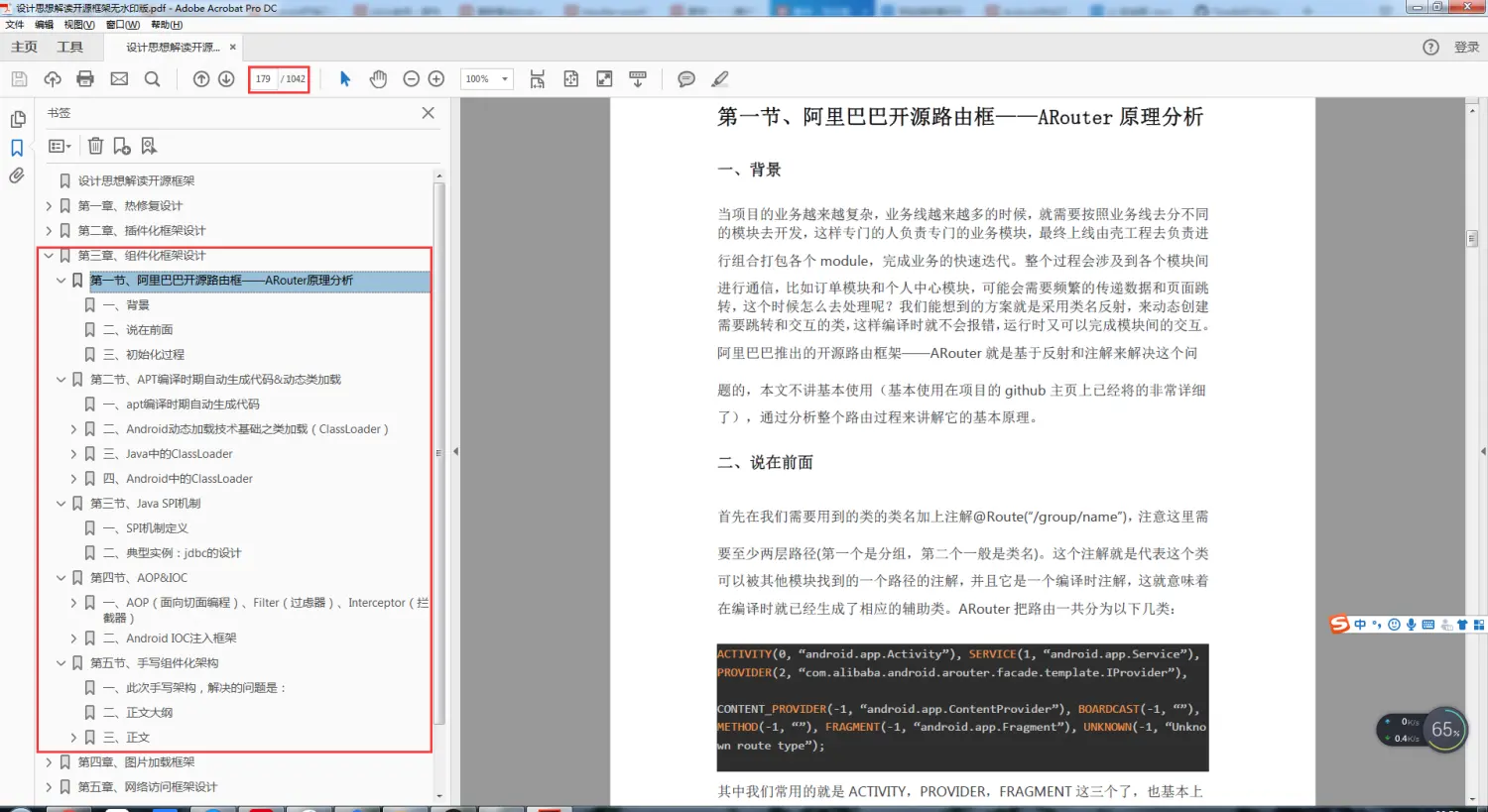Open the Find text magnifier icon
This screenshot has width=1488, height=812.
[152, 79]
